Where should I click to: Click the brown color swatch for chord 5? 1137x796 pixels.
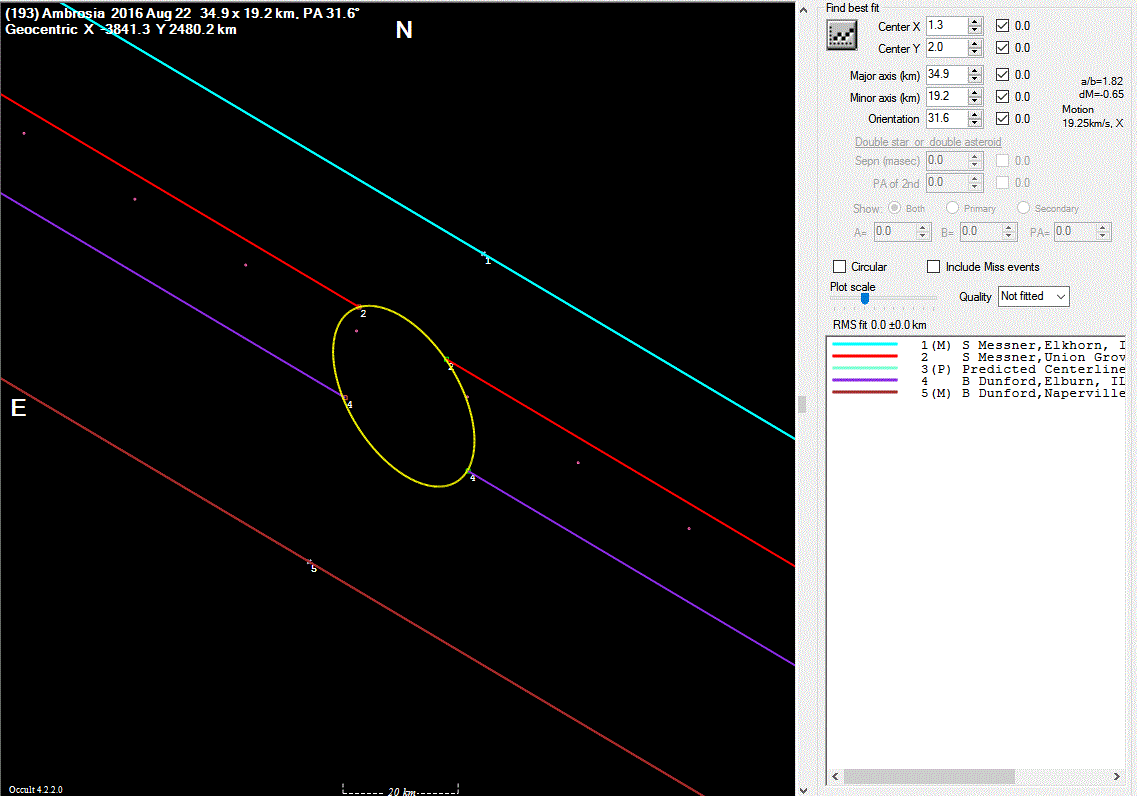click(x=865, y=392)
